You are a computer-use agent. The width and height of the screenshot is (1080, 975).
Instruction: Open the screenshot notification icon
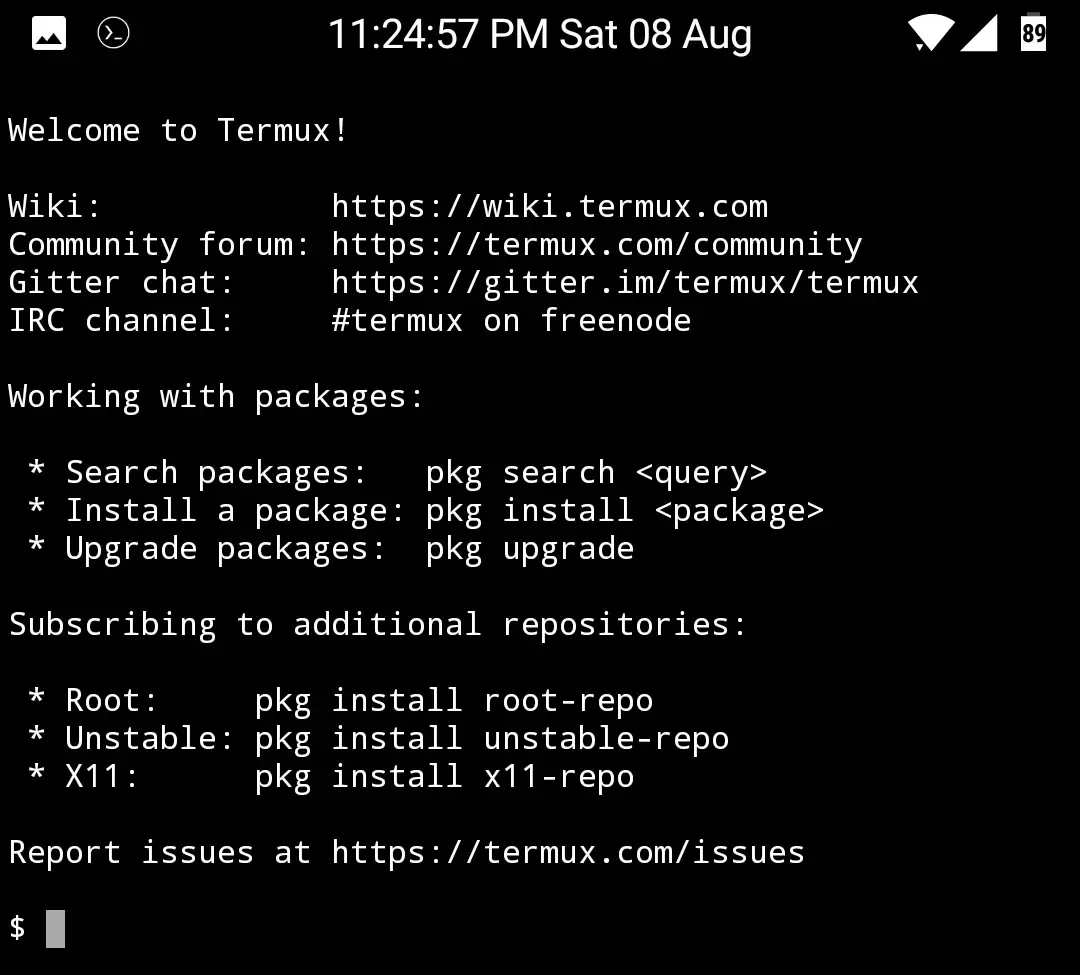pos(48,32)
